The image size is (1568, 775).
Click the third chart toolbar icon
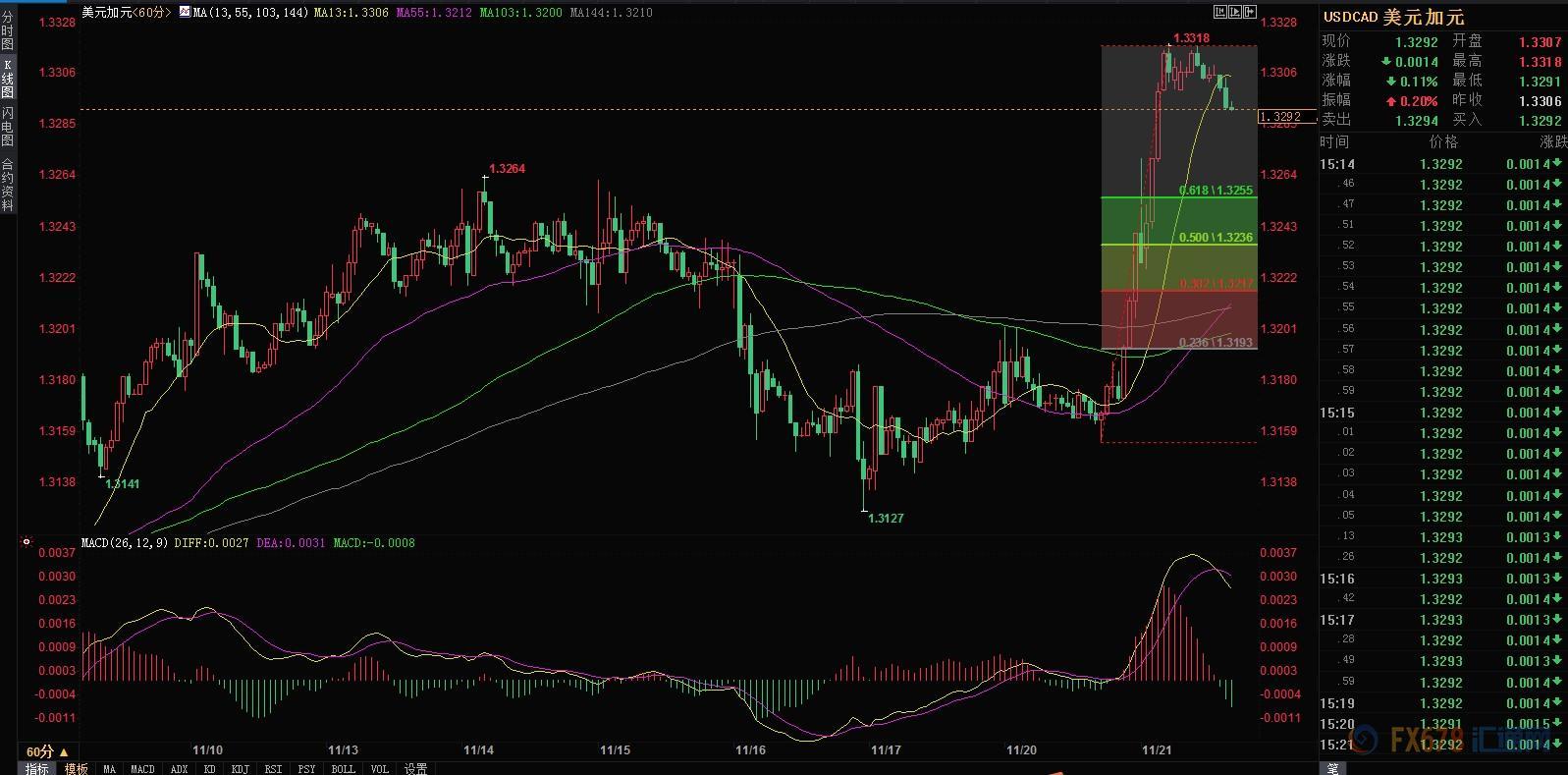1250,12
